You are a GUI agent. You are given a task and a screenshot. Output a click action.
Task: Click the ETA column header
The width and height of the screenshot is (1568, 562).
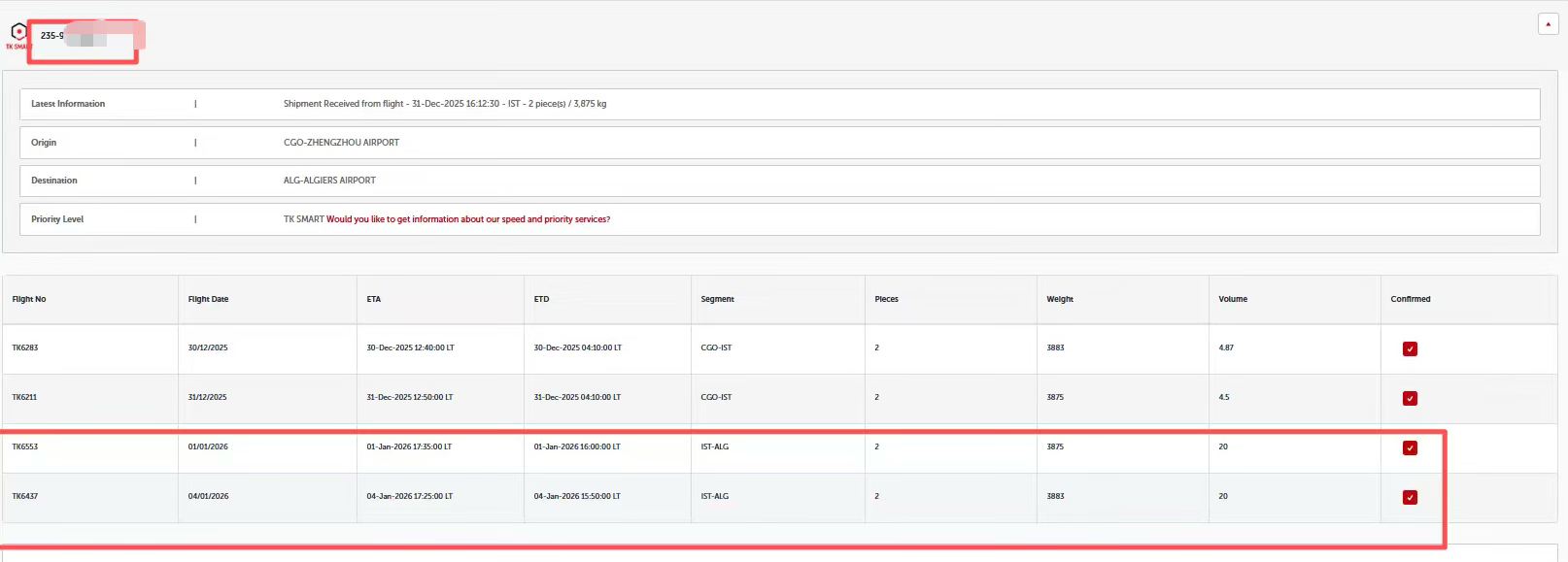(x=374, y=299)
